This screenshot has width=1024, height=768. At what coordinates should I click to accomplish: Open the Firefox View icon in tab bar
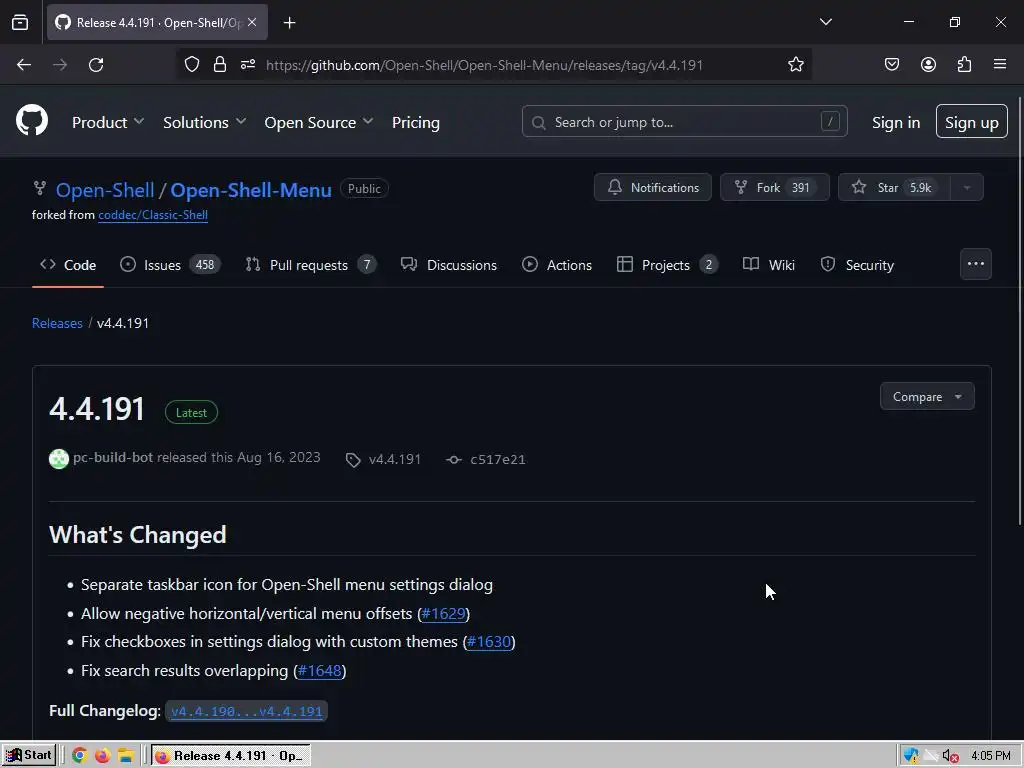(x=20, y=22)
